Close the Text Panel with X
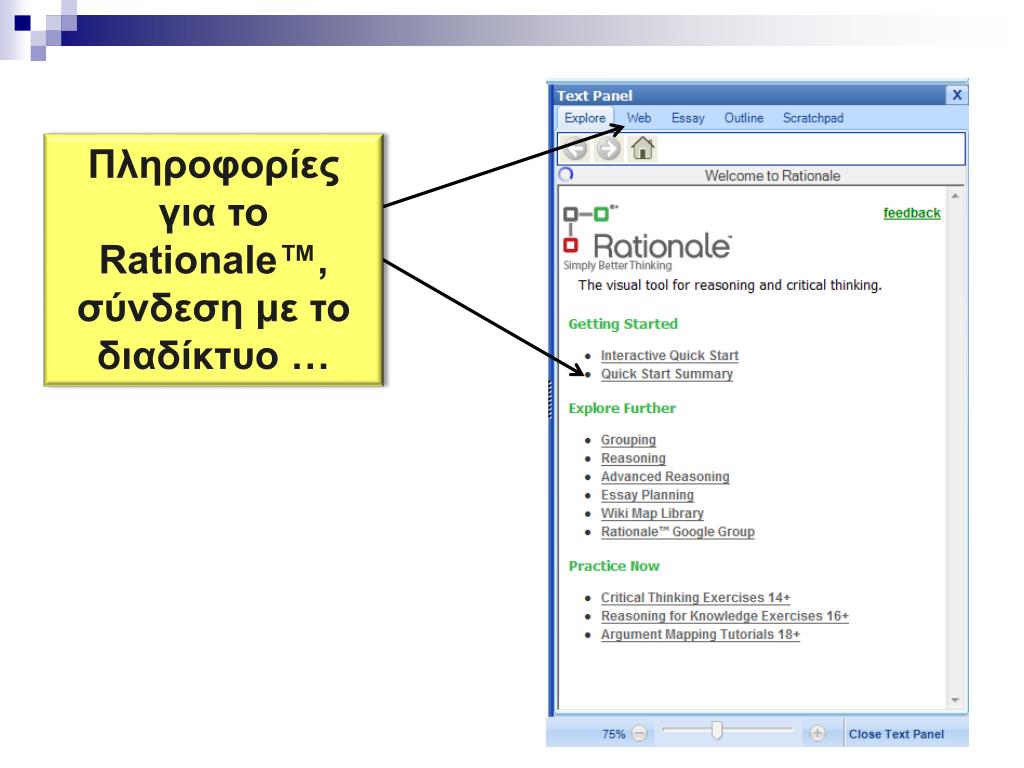Screen dimensions: 1024x768 click(957, 95)
